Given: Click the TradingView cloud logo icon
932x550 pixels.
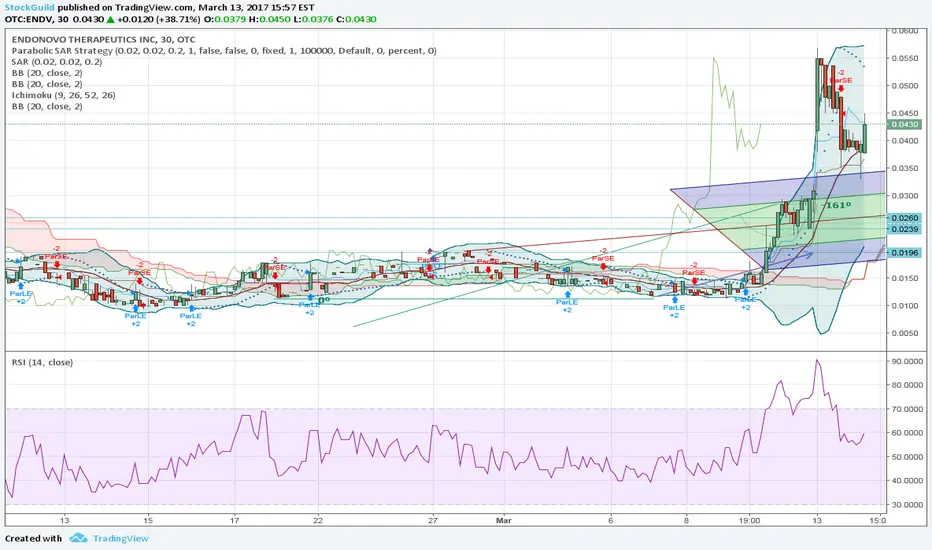Looking at the screenshot, I should (x=78, y=538).
